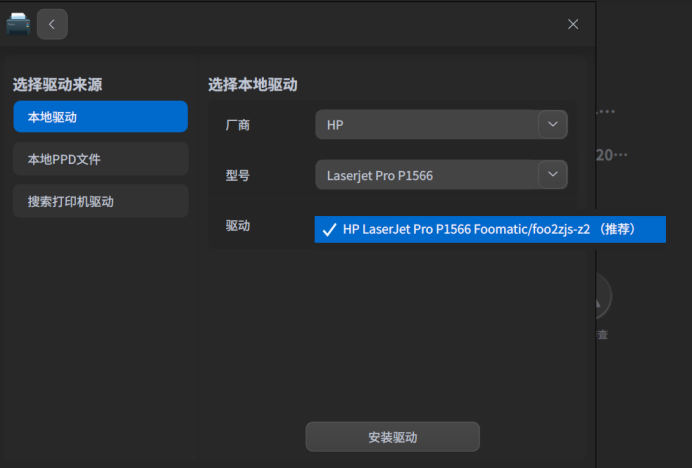Click the checkmark beside the recommended driver

(328, 230)
